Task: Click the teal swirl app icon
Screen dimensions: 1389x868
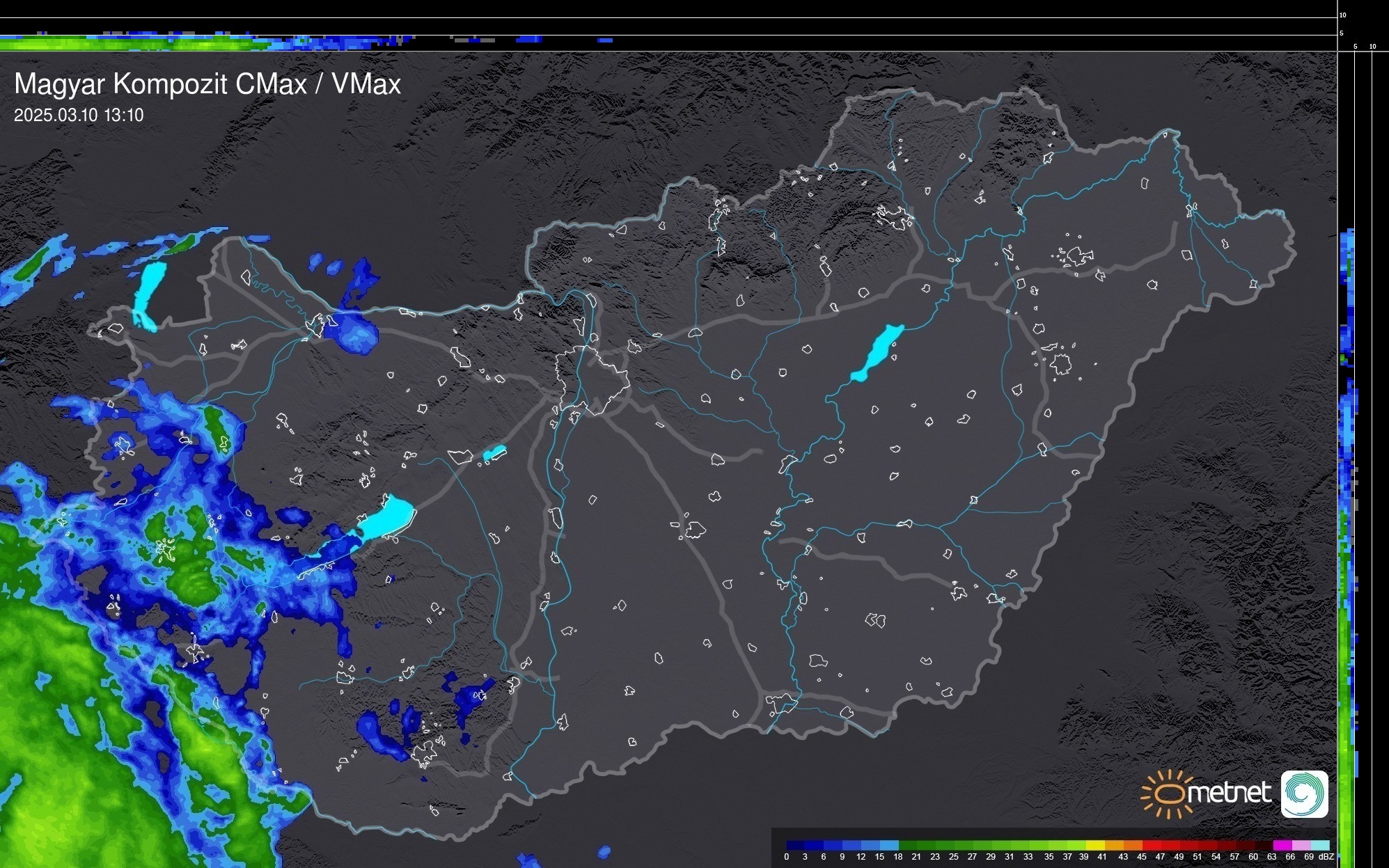Action: click(1304, 794)
